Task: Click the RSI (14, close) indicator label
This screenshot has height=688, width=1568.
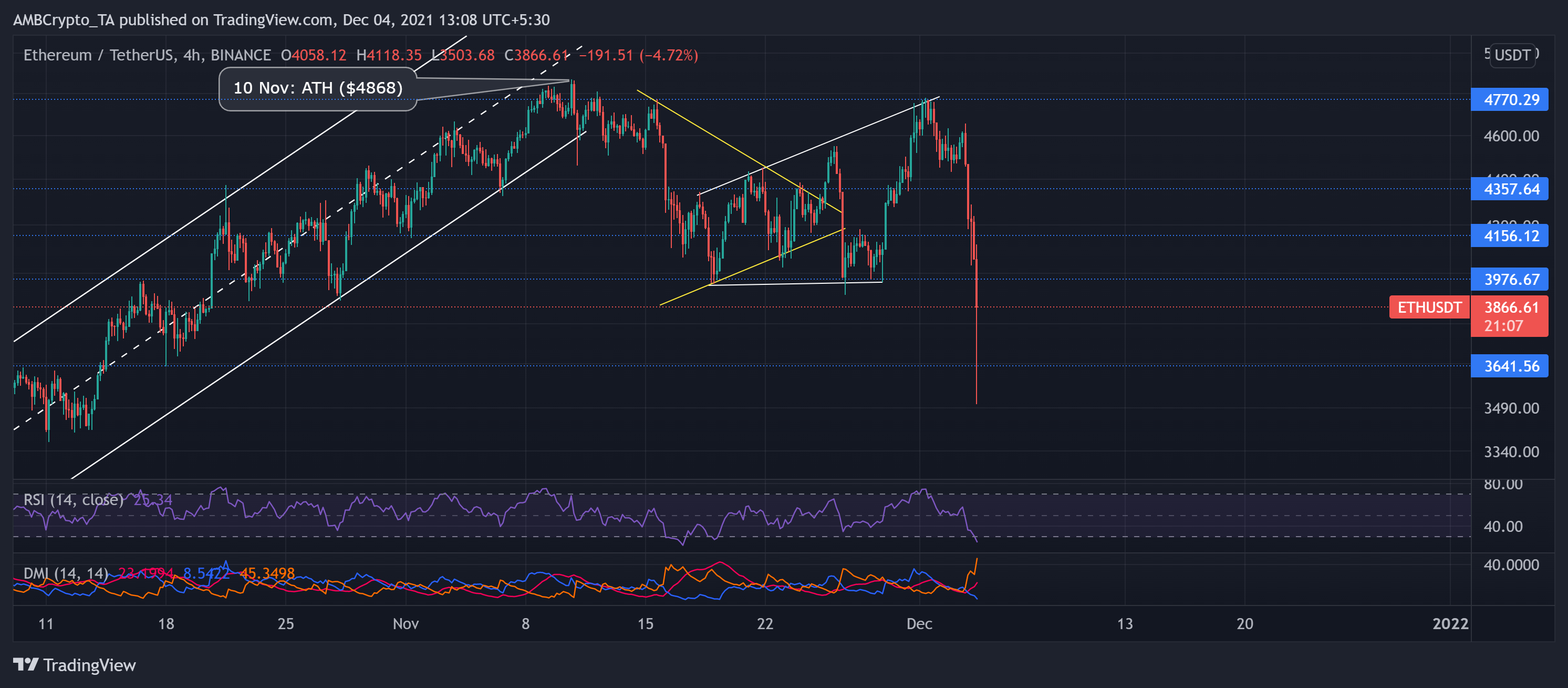Action: click(x=73, y=500)
